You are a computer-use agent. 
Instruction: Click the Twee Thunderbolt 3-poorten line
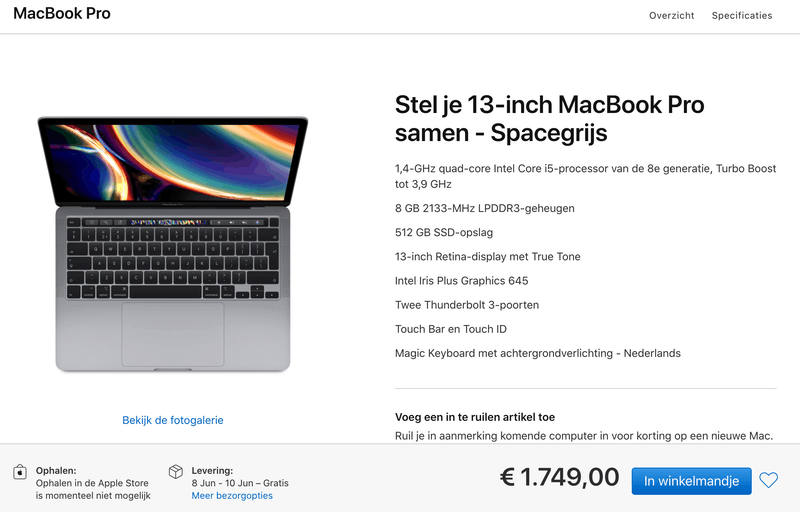coord(466,305)
